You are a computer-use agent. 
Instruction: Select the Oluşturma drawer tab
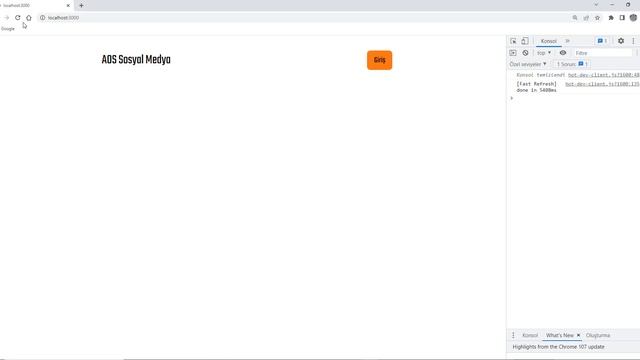click(x=598, y=335)
